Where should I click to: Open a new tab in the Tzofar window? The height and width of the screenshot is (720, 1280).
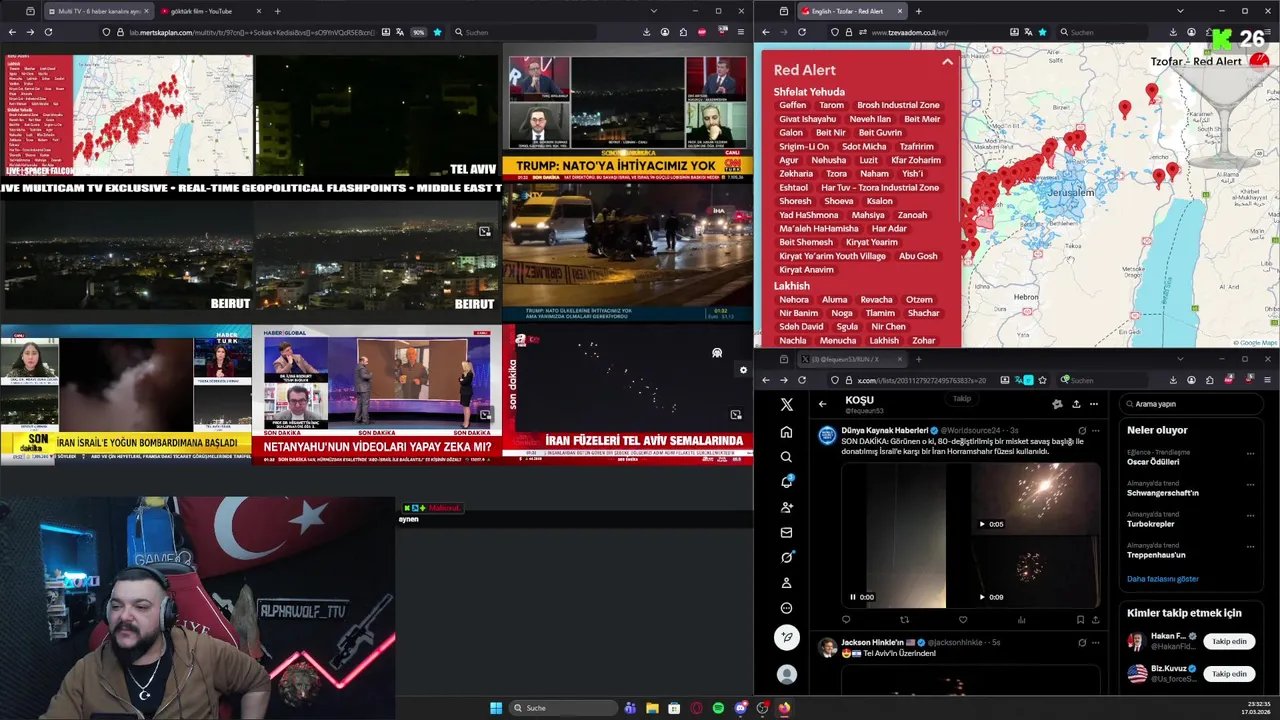click(919, 11)
